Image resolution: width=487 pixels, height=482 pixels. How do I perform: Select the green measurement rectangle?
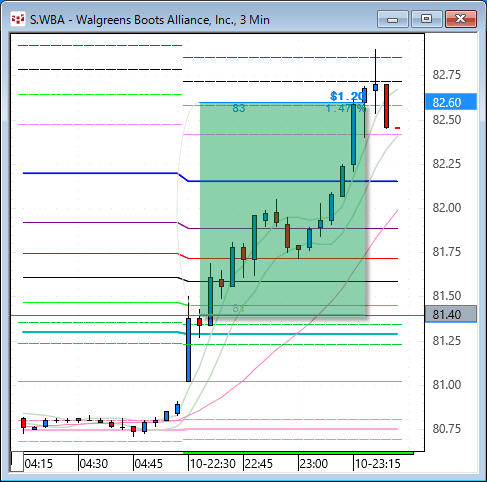[283, 209]
